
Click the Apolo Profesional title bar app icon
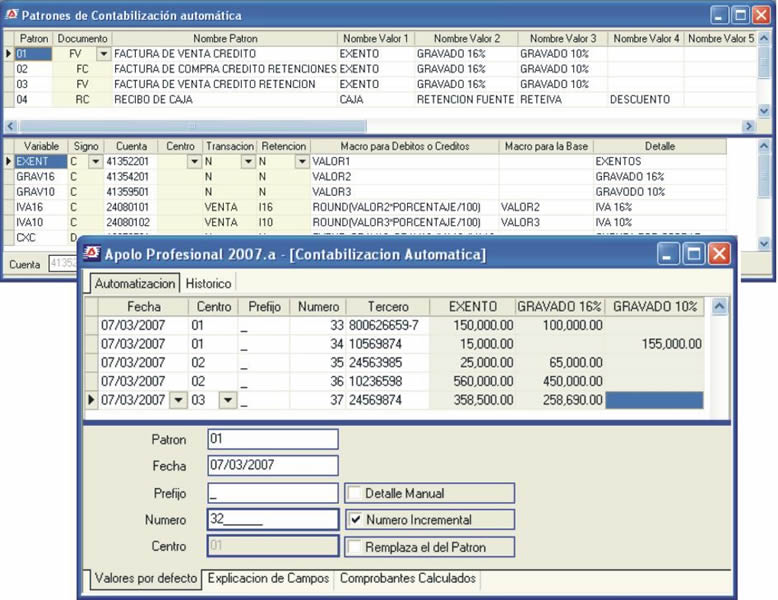pyautogui.click(x=92, y=253)
